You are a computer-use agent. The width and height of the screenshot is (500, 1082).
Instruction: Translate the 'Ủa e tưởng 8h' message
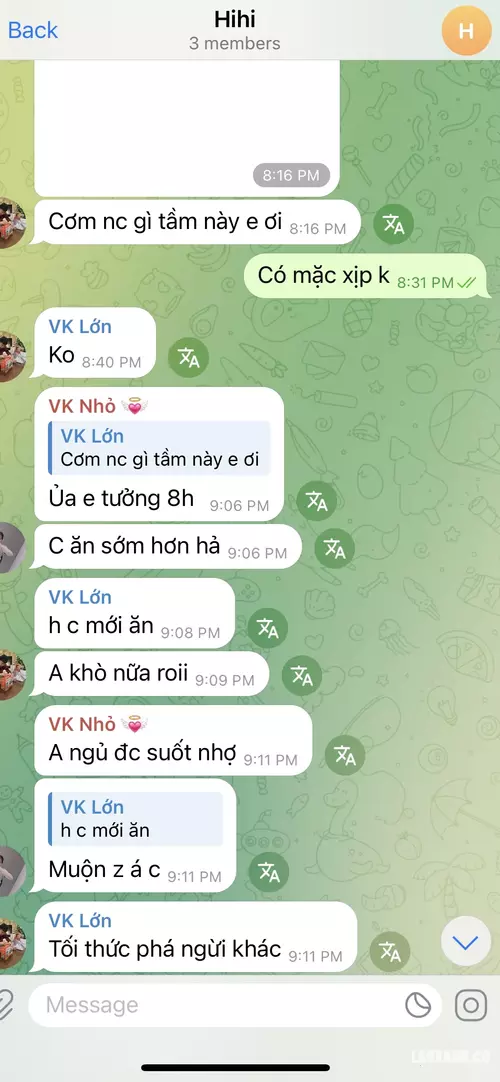coord(317,502)
